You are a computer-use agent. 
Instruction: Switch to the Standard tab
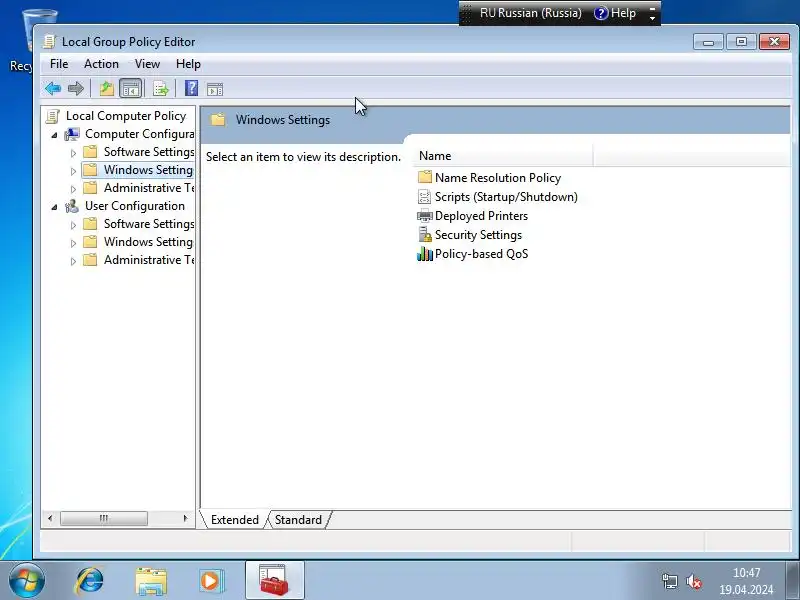coord(298,519)
